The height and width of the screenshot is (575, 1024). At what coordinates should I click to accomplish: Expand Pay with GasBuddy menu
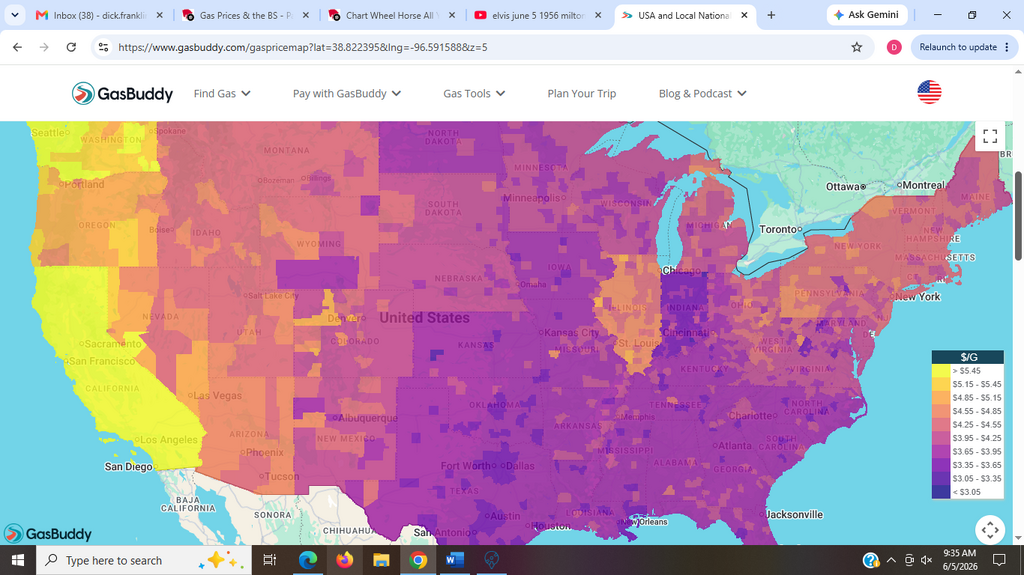tap(347, 93)
